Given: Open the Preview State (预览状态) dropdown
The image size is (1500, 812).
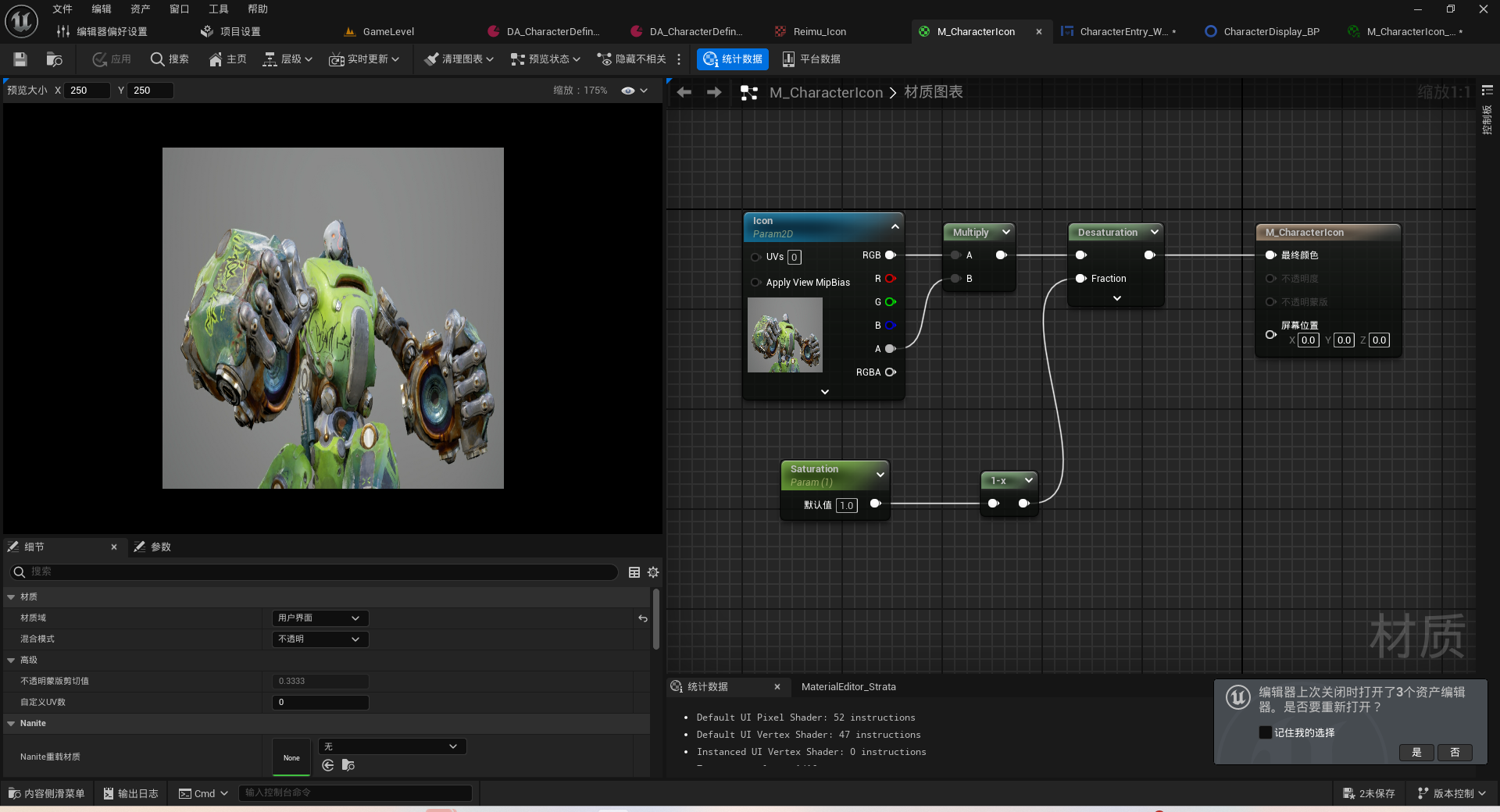Looking at the screenshot, I should tap(546, 59).
